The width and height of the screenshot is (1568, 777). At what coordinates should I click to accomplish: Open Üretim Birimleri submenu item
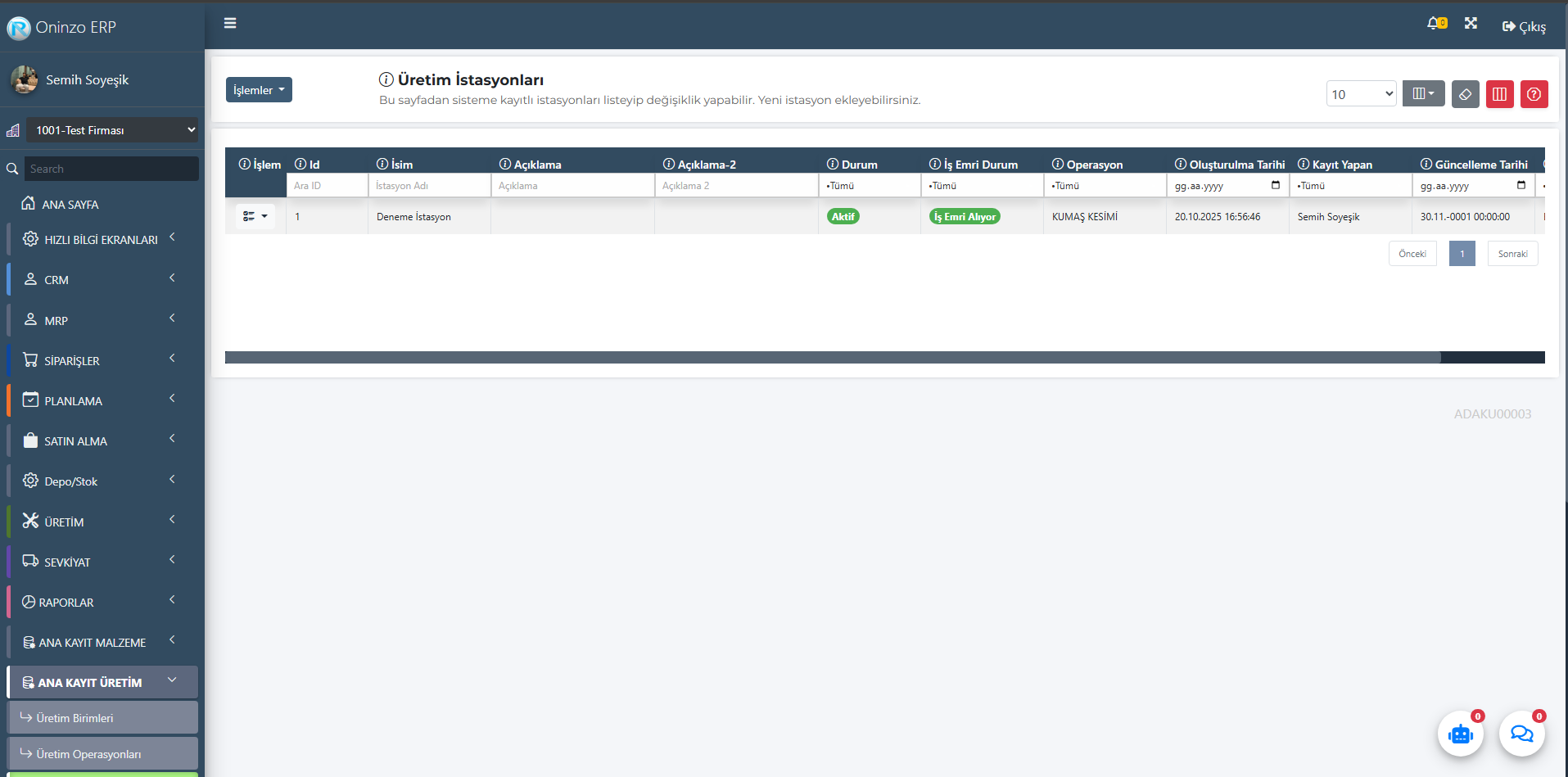102,718
